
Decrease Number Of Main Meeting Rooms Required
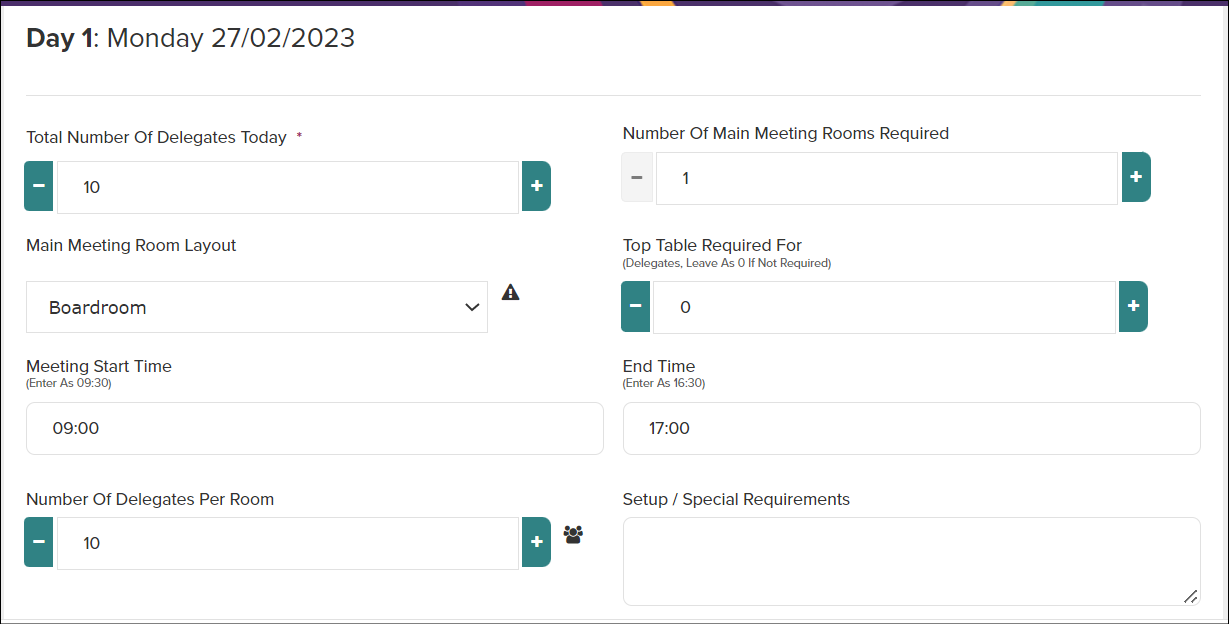pos(637,177)
